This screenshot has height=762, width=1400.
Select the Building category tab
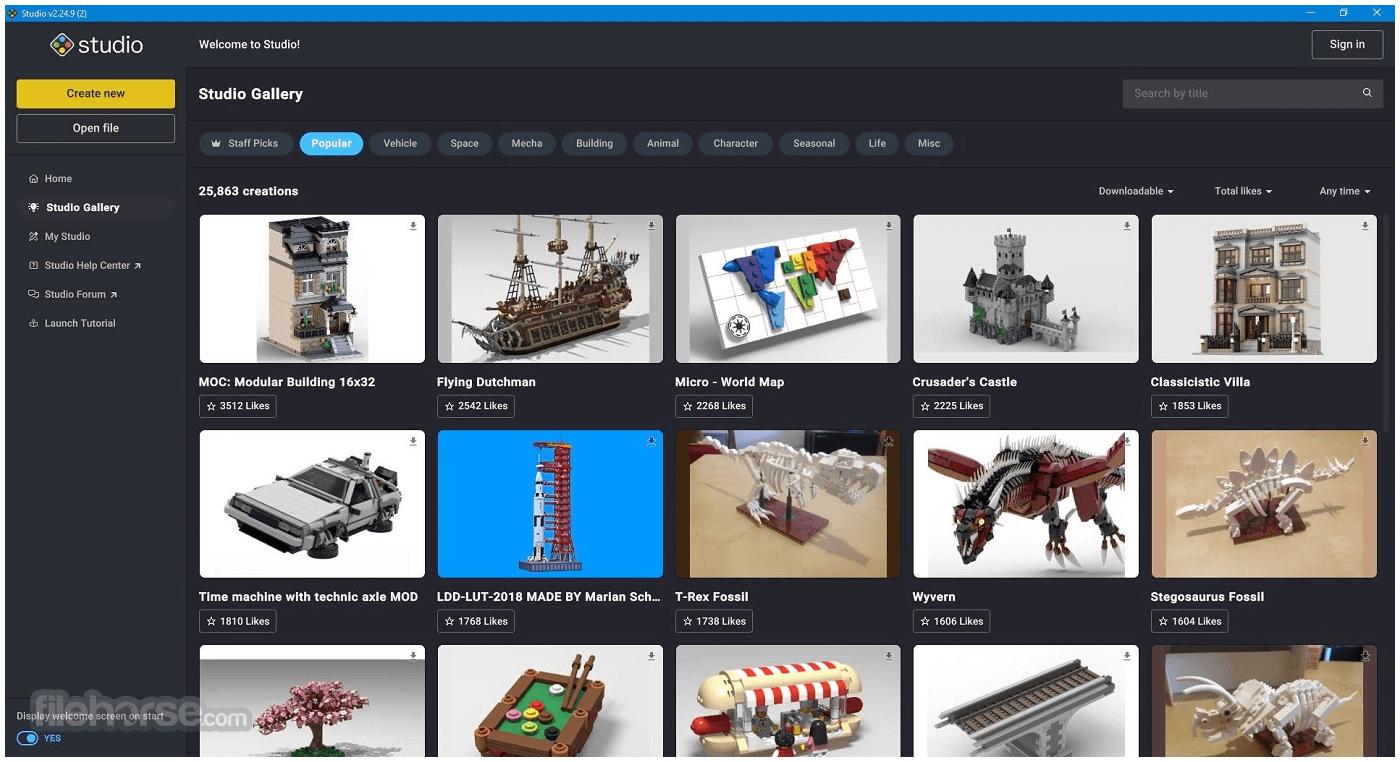pos(594,143)
